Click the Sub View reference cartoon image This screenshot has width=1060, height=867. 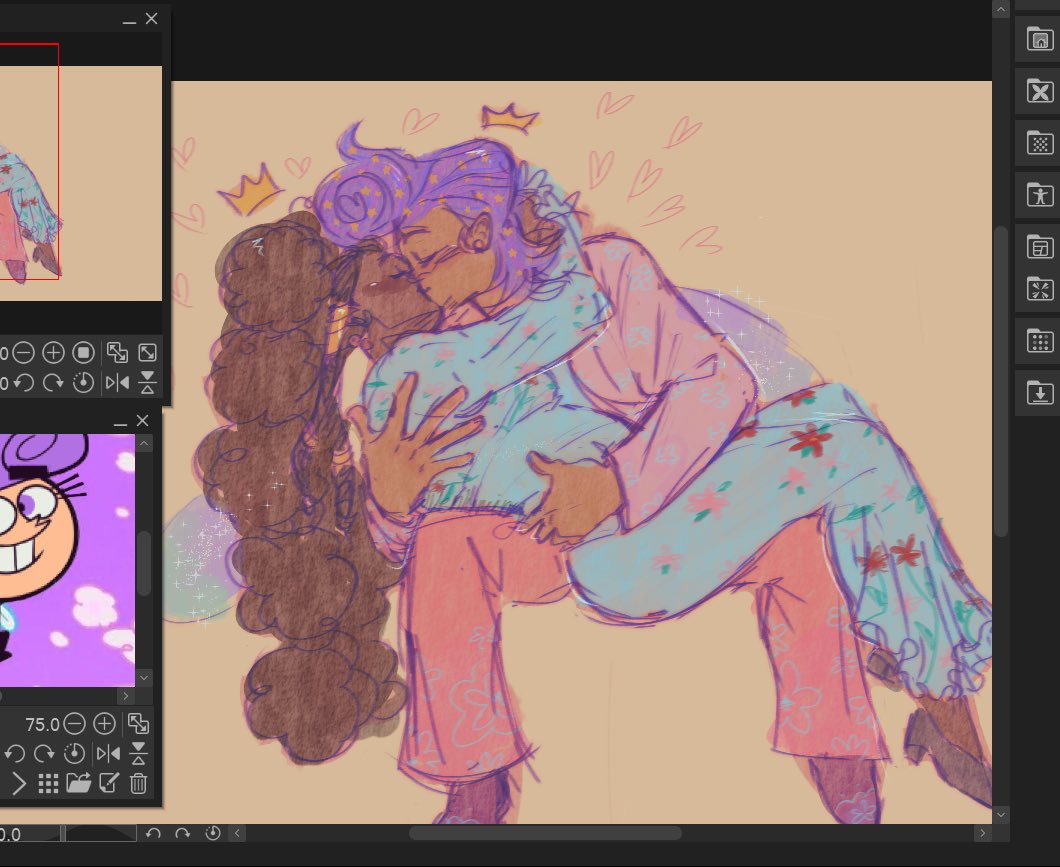click(67, 560)
